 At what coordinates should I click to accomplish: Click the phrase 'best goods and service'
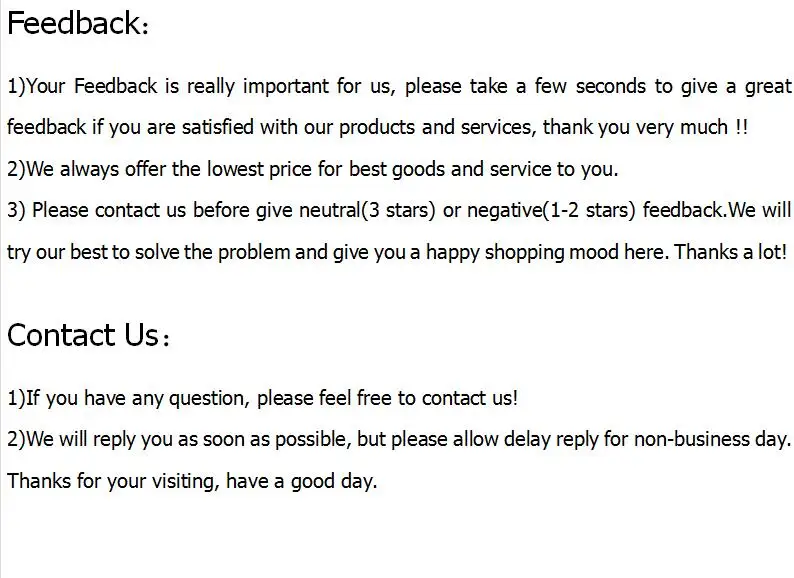(x=450, y=169)
